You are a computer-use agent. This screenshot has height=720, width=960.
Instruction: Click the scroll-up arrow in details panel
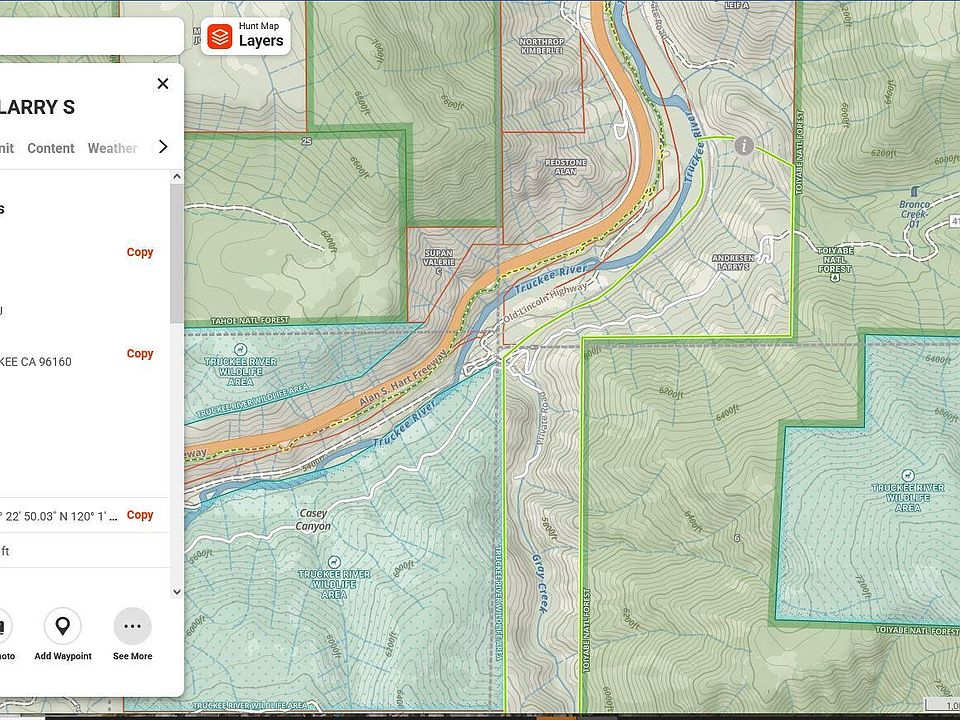[177, 177]
